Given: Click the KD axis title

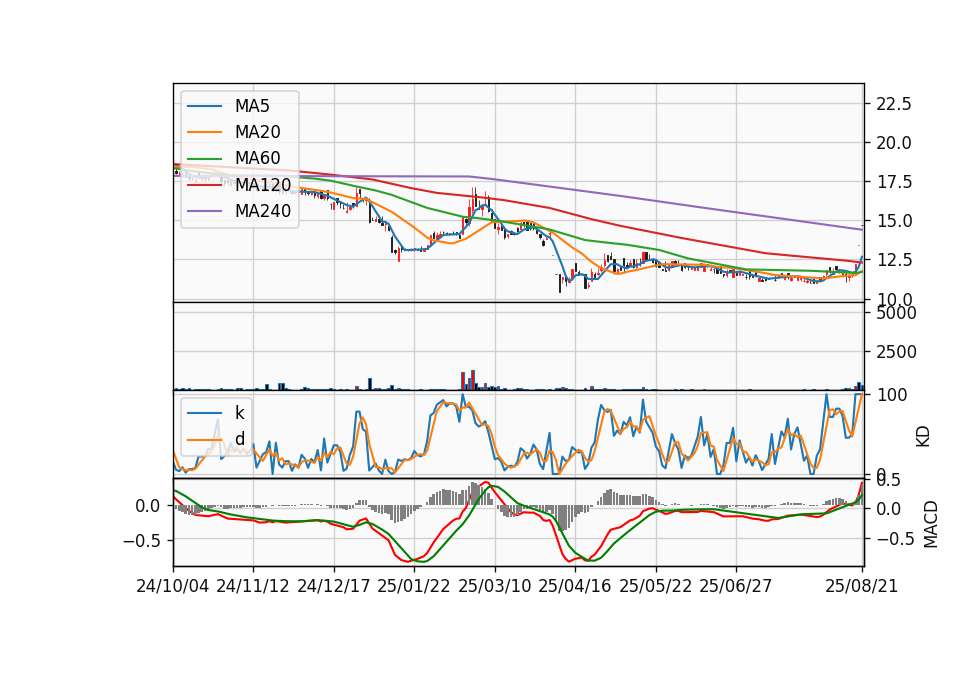Looking at the screenshot, I should [923, 436].
